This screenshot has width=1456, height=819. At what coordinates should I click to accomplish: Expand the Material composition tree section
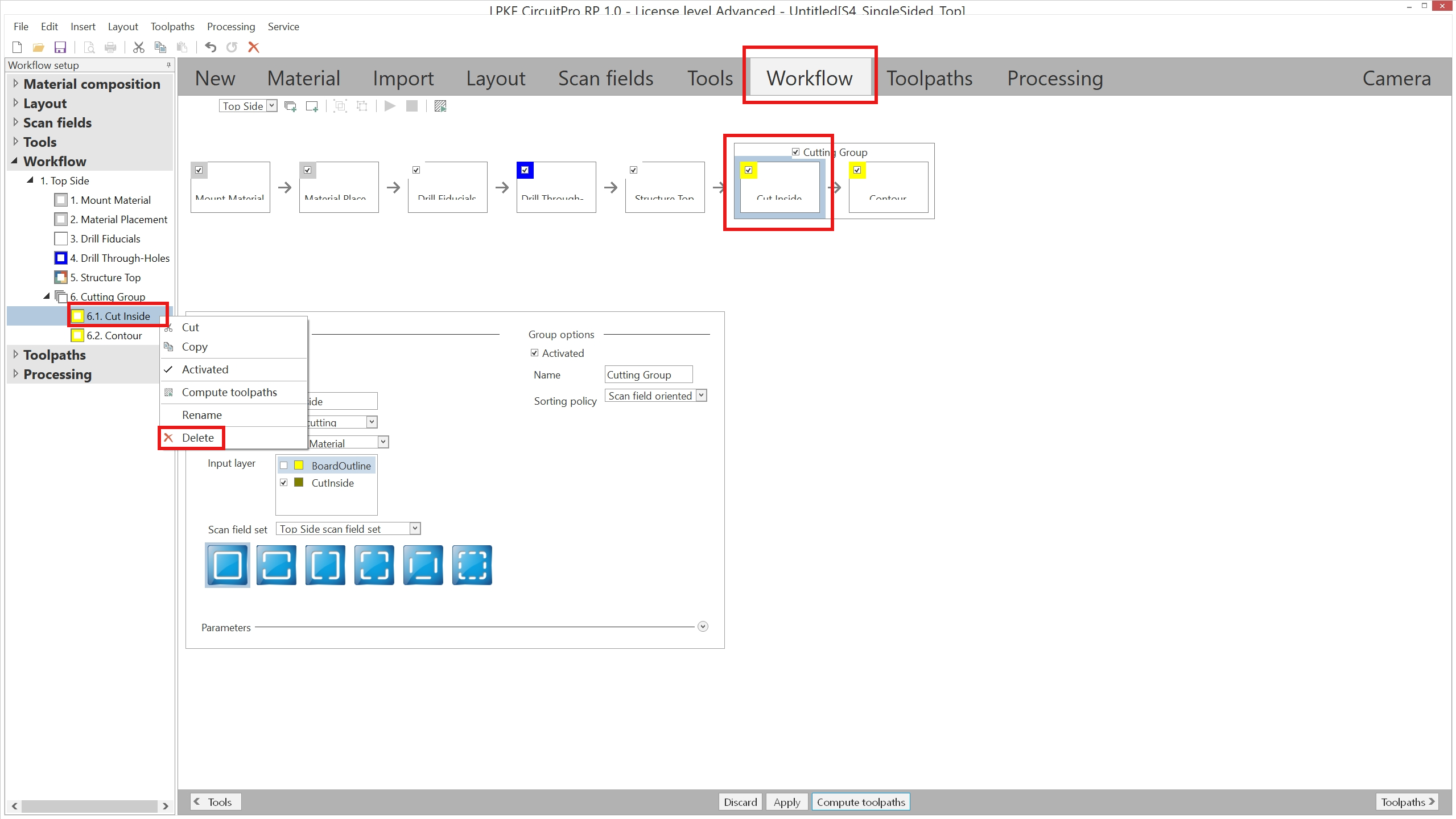tap(15, 84)
